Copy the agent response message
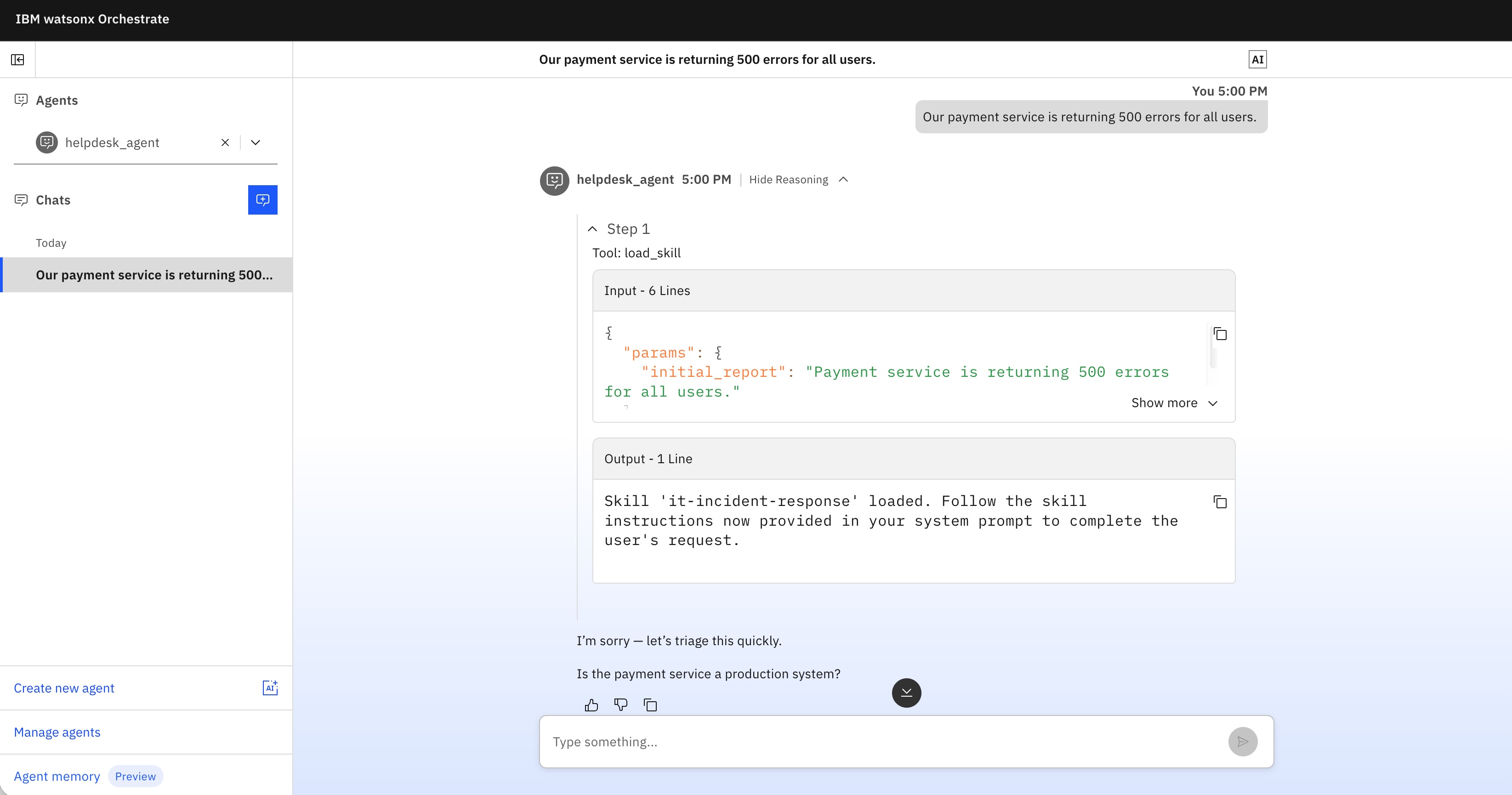This screenshot has width=1512, height=795. click(650, 704)
